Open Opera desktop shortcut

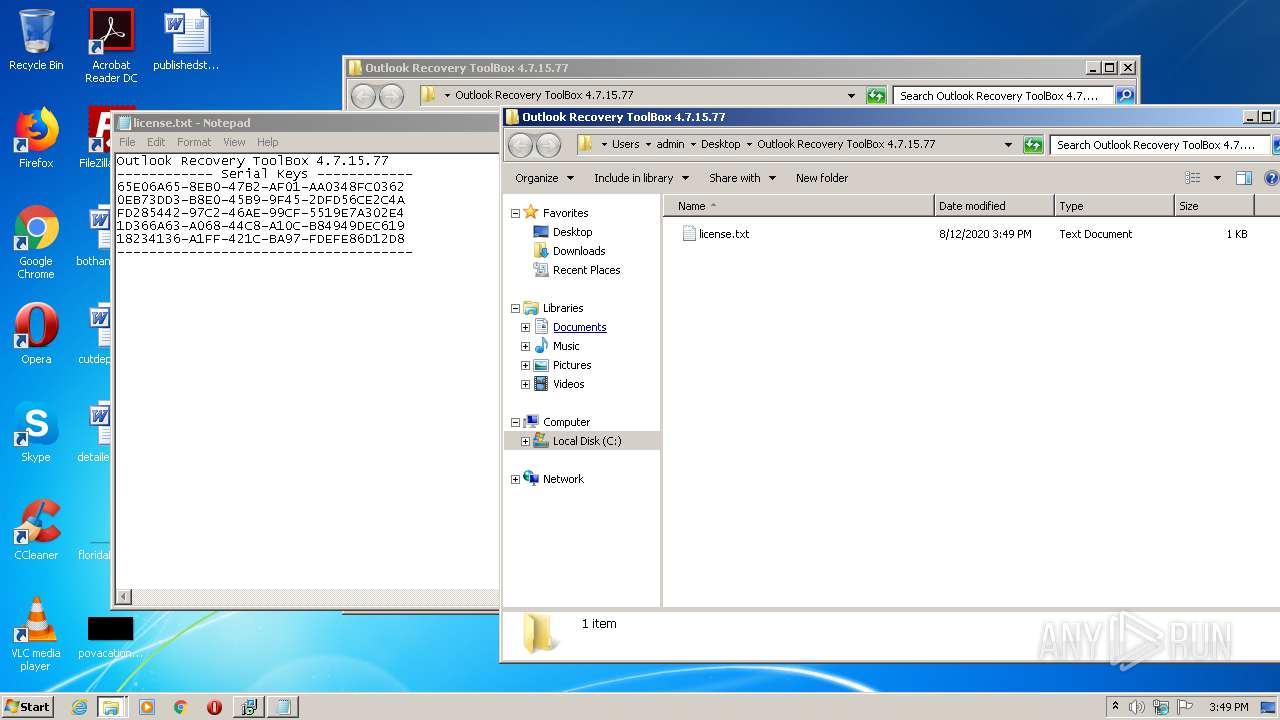[36, 334]
